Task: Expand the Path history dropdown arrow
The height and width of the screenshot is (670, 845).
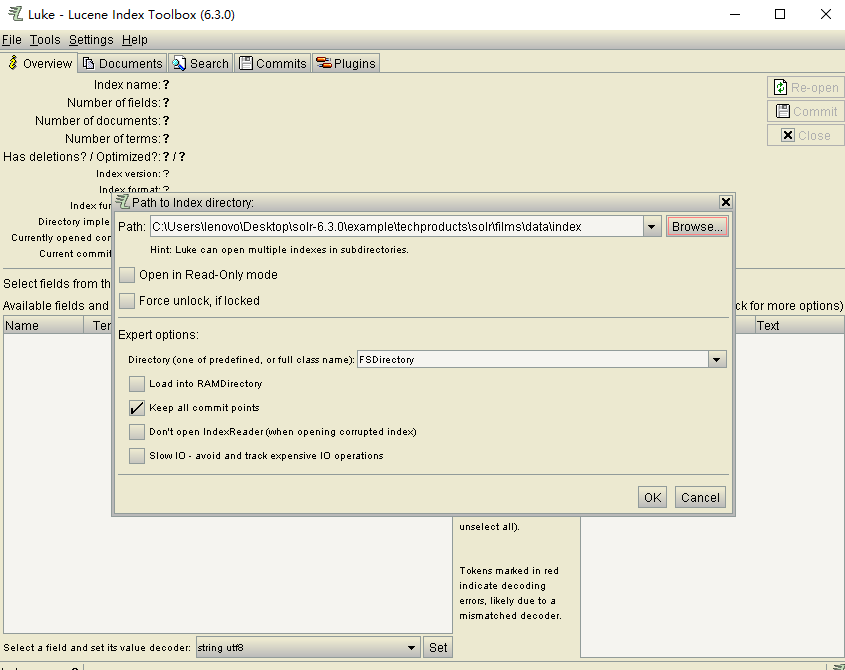Action: 652,226
